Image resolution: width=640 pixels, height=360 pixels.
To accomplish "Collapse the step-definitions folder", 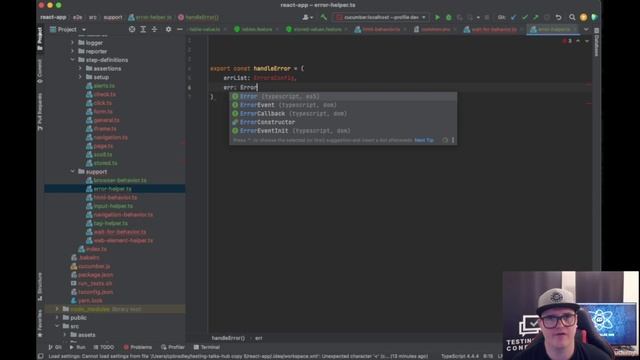I will [73, 60].
